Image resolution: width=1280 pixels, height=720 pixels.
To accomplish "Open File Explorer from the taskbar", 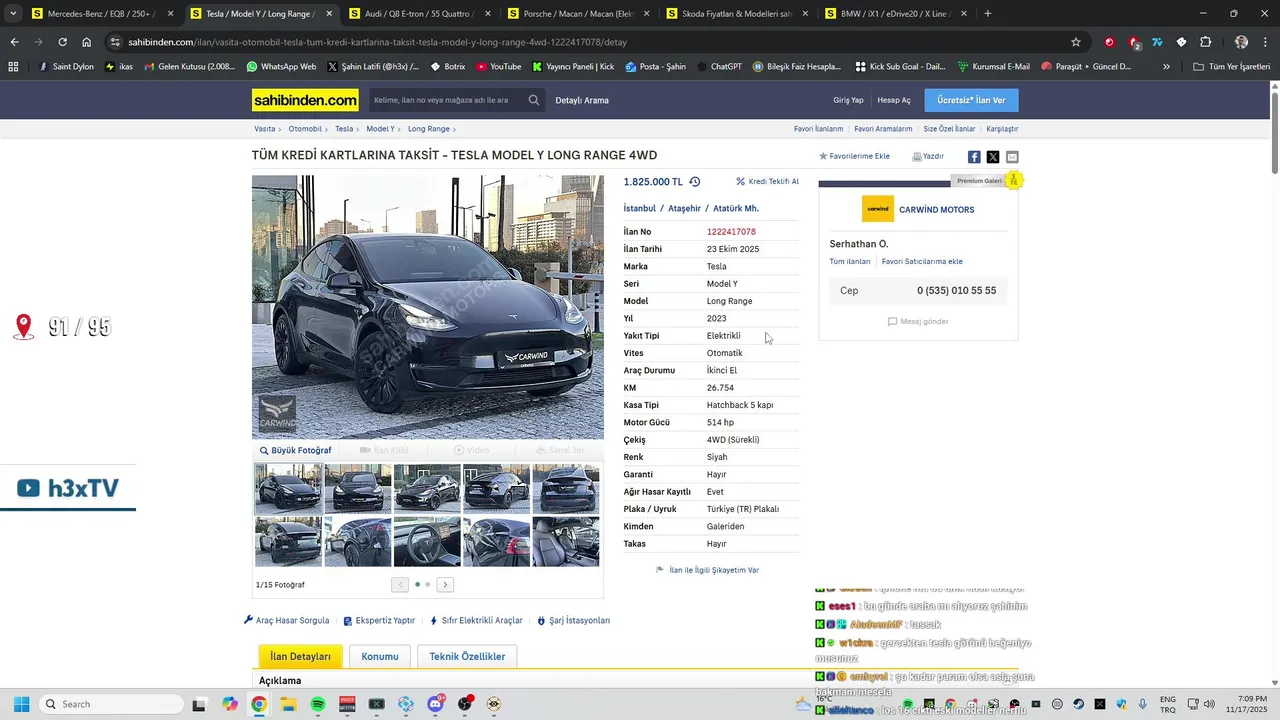I will click(288, 704).
